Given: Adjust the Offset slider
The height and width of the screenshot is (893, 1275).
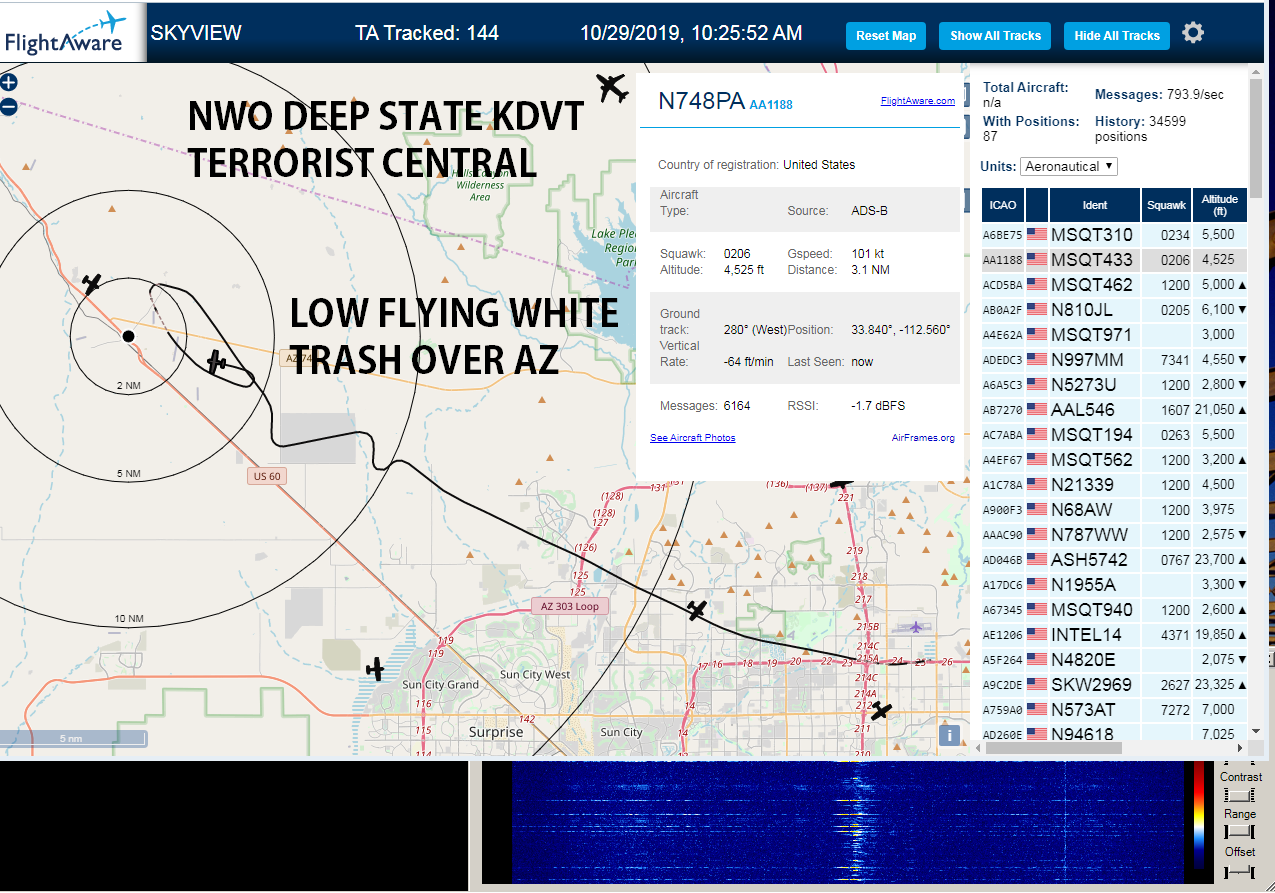Looking at the screenshot, I should 1239,871.
